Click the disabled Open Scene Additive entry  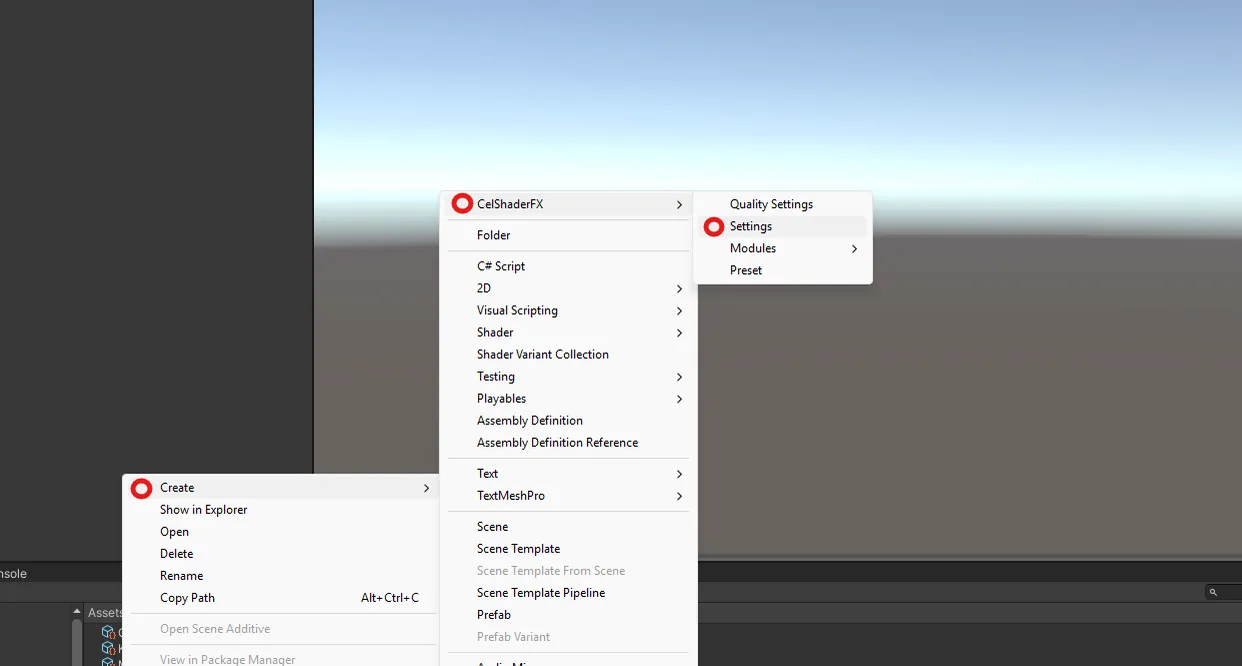coord(281,628)
